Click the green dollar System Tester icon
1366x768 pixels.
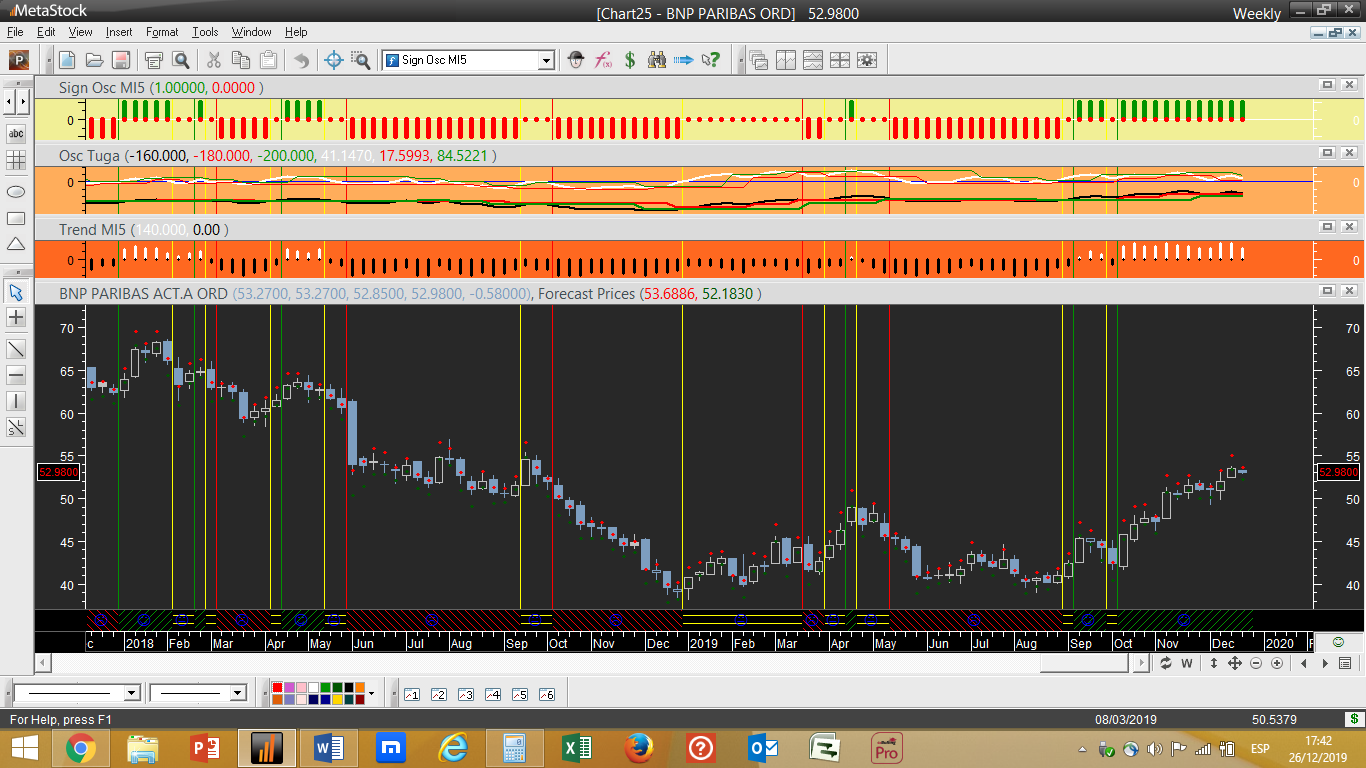(630, 60)
